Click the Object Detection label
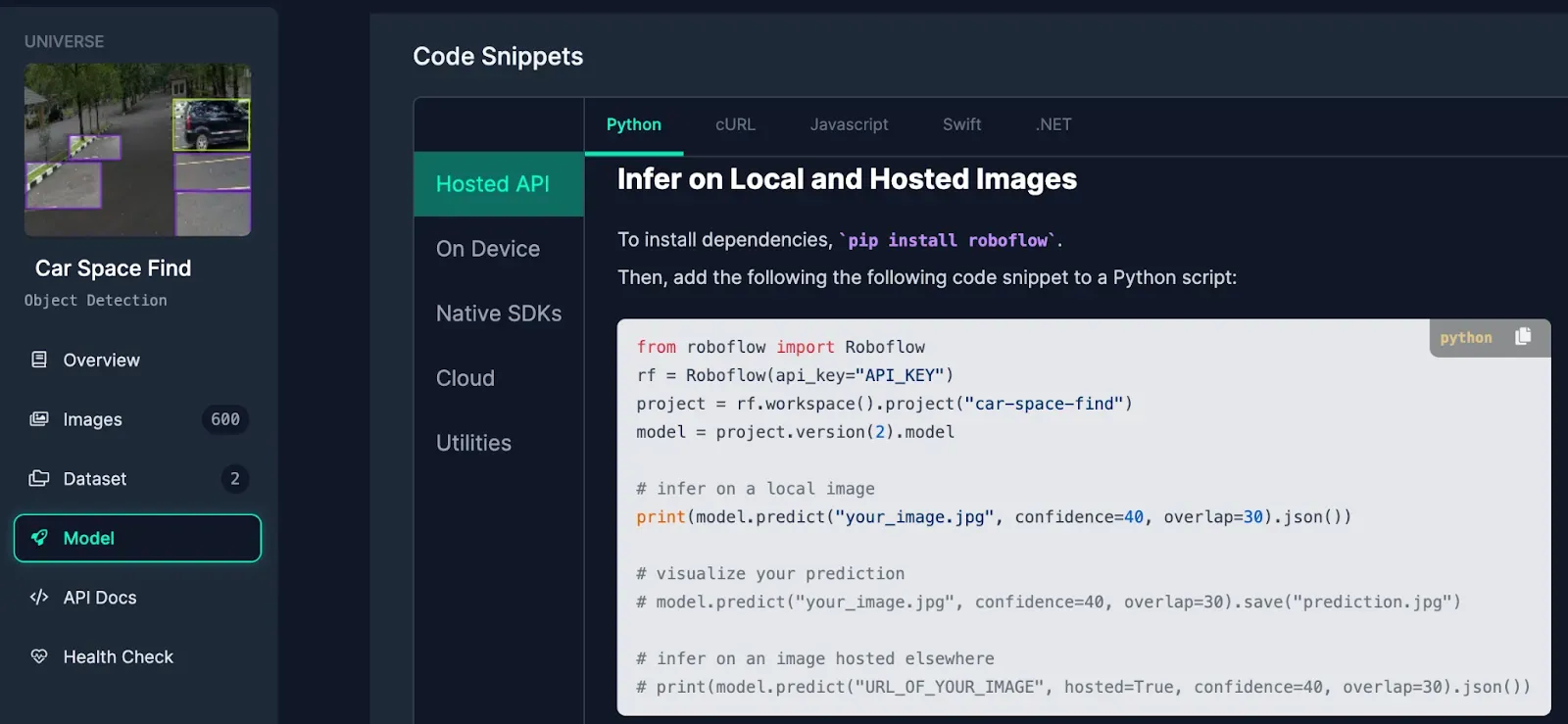 [96, 300]
